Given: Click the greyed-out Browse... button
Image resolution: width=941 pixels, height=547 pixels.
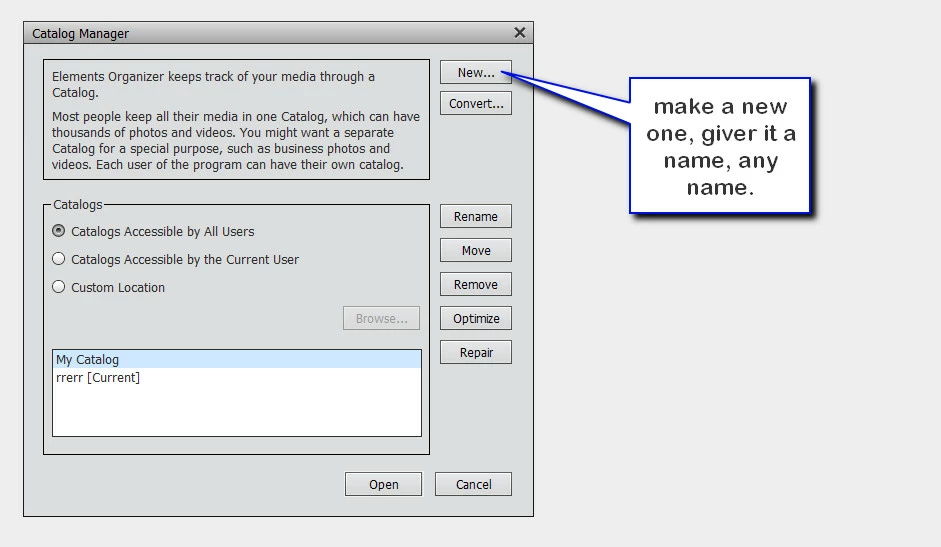Looking at the screenshot, I should coord(382,318).
